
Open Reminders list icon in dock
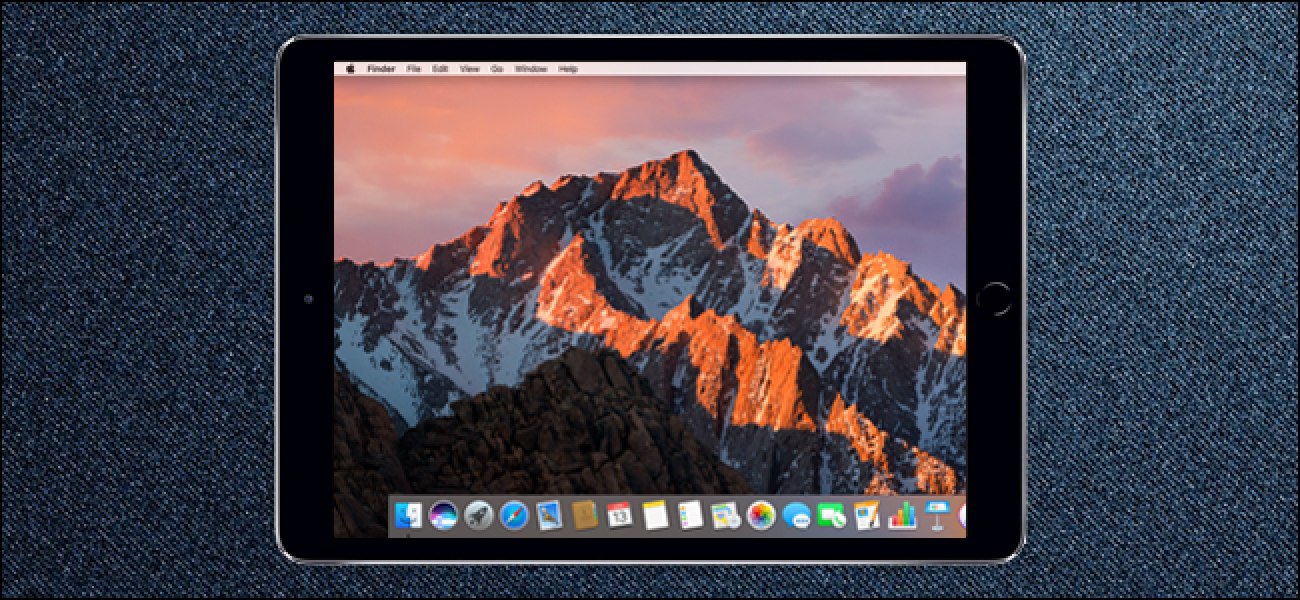click(690, 516)
